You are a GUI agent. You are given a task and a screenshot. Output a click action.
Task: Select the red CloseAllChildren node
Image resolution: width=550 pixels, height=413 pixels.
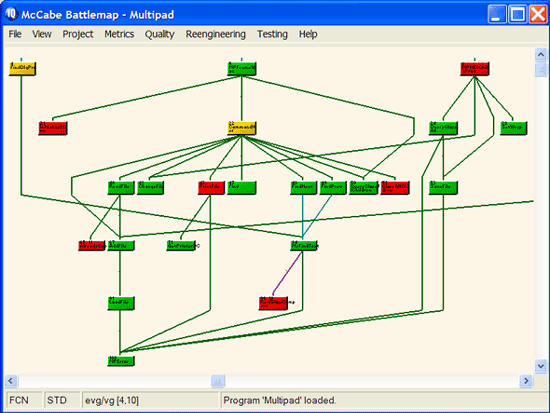pos(395,187)
